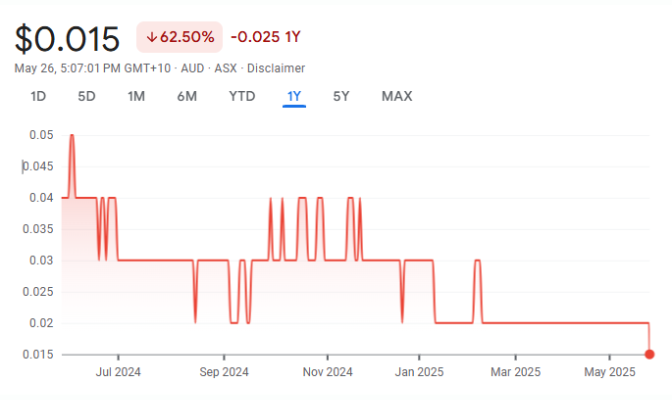Viewport: 672px width, 400px height.
Task: Show the MAX range chart
Action: pyautogui.click(x=397, y=96)
